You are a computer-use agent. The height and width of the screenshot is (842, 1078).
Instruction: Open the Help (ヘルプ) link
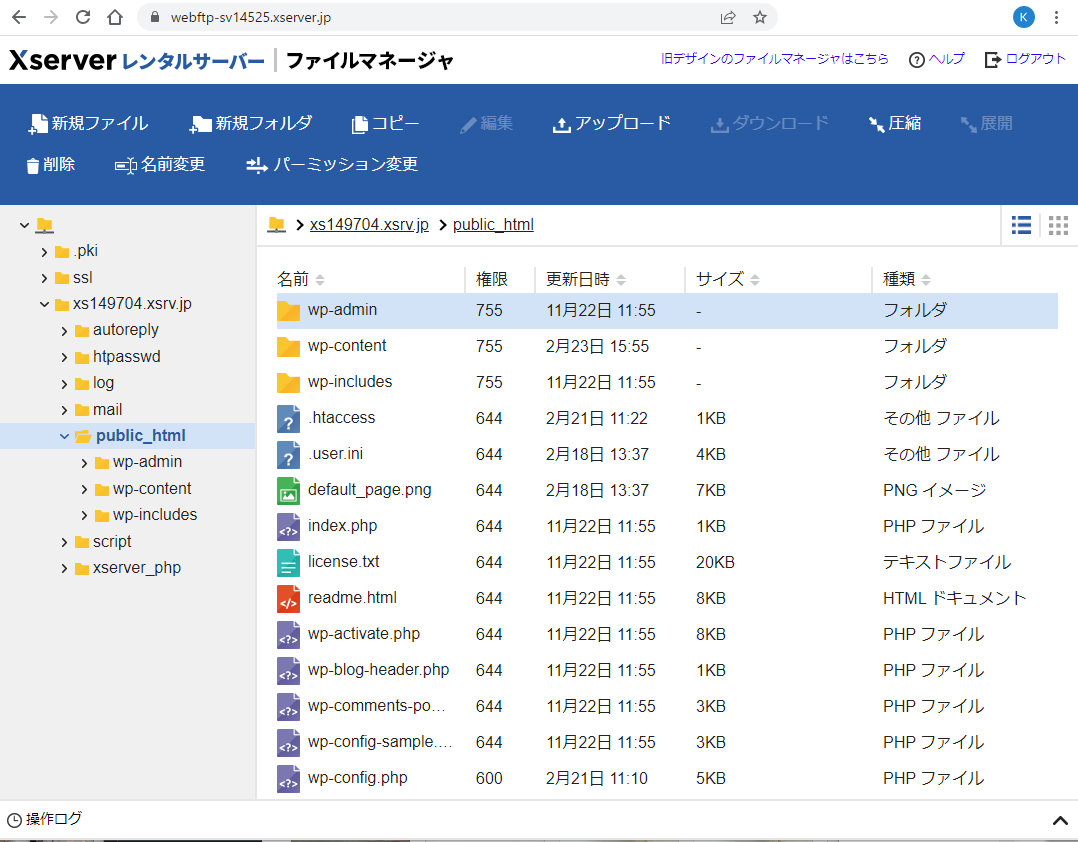(937, 59)
